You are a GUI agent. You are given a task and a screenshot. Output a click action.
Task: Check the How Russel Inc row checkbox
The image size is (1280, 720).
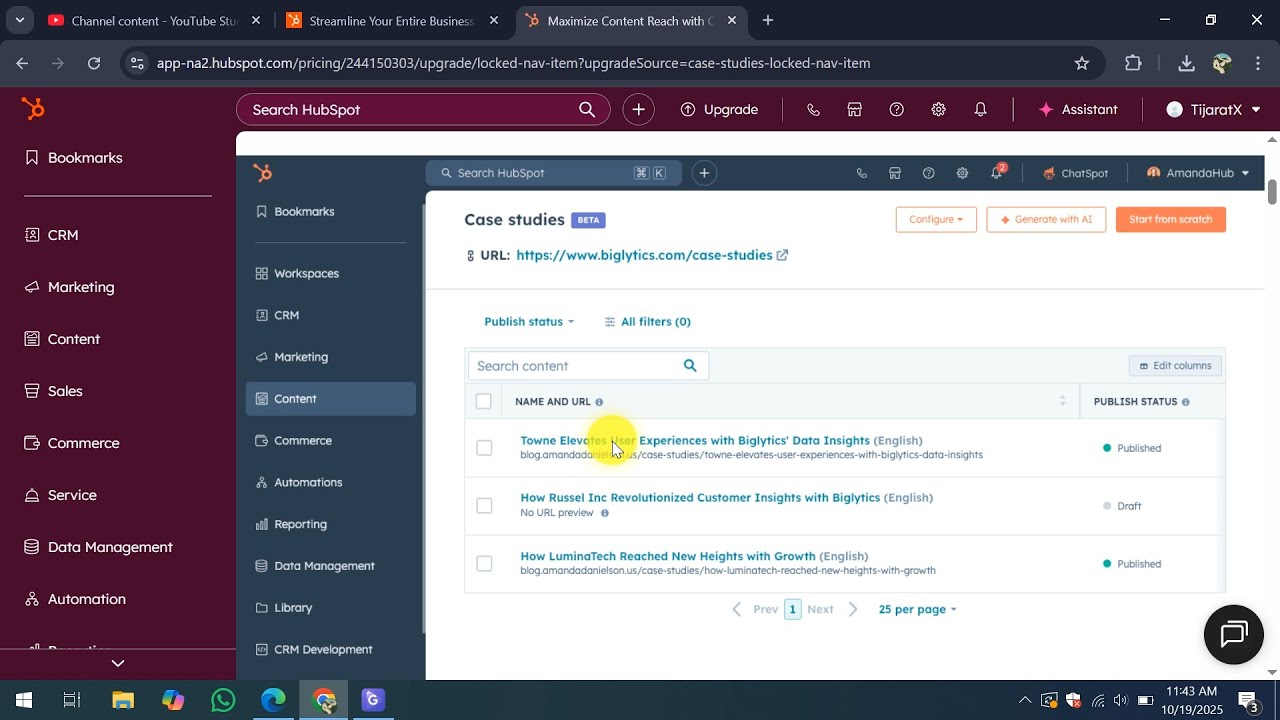[484, 506]
